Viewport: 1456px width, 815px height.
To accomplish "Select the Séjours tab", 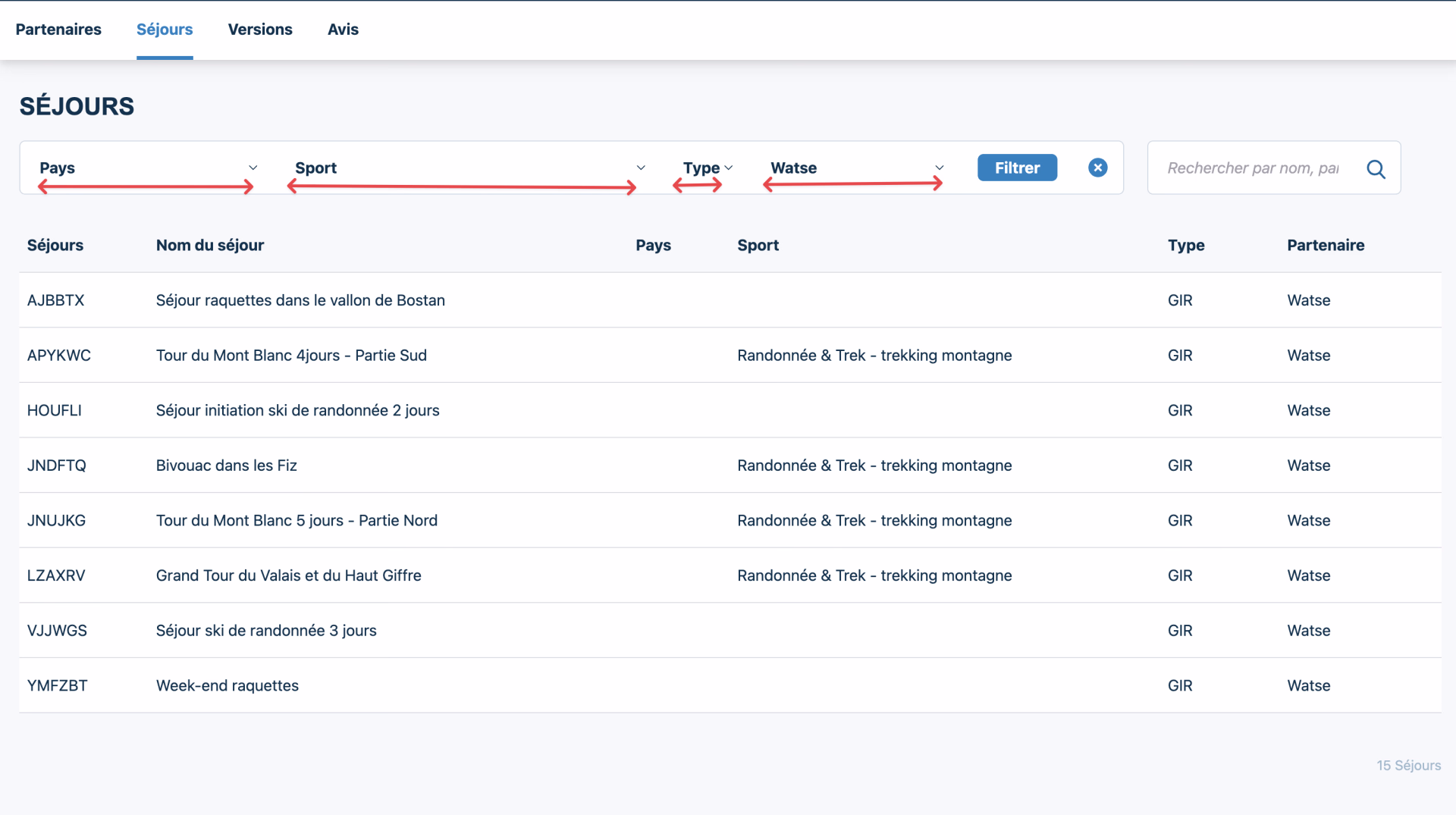I will 165,30.
